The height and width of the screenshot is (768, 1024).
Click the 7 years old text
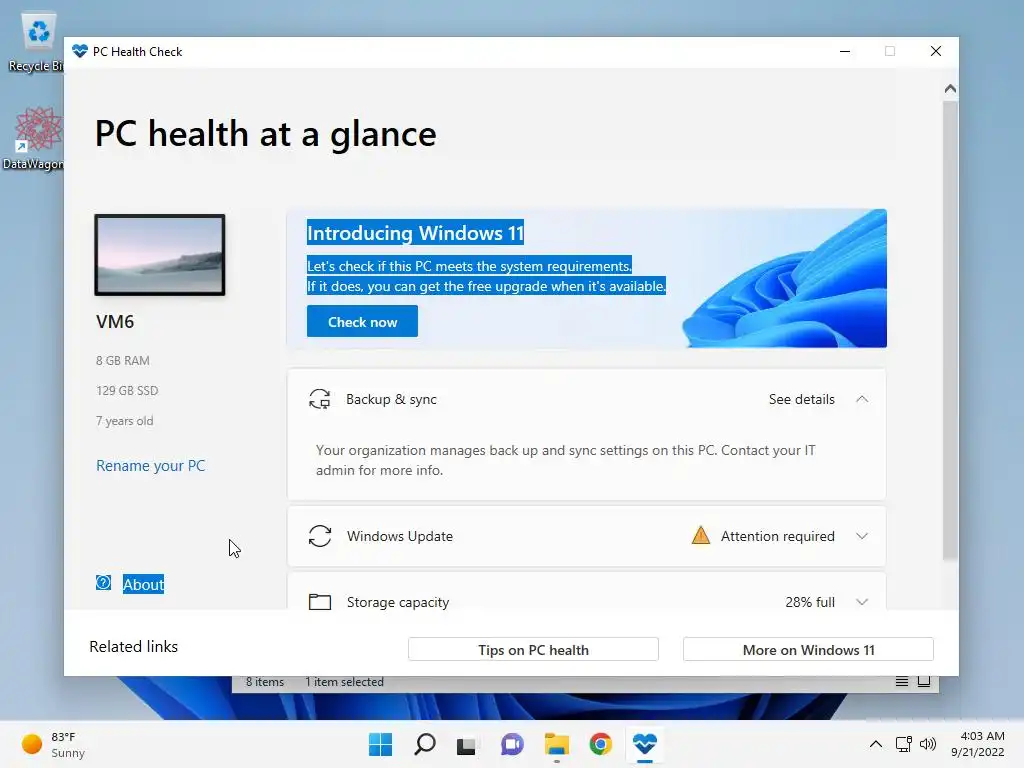pyautogui.click(x=125, y=421)
